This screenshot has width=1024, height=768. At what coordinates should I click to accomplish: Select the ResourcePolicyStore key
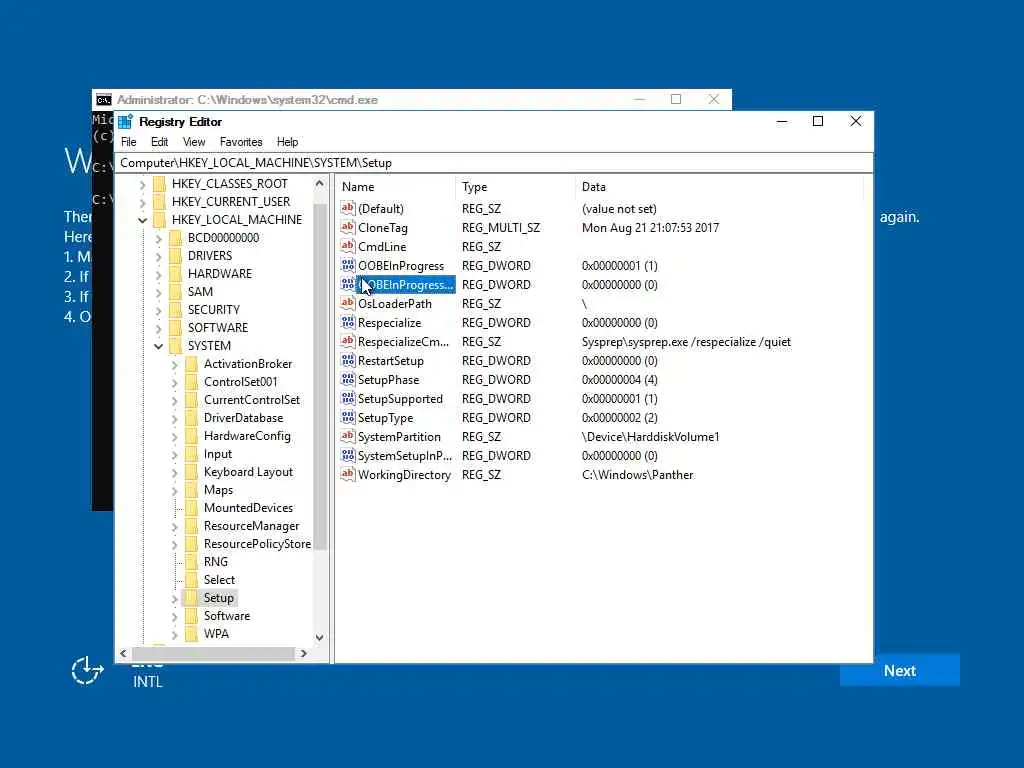(257, 544)
